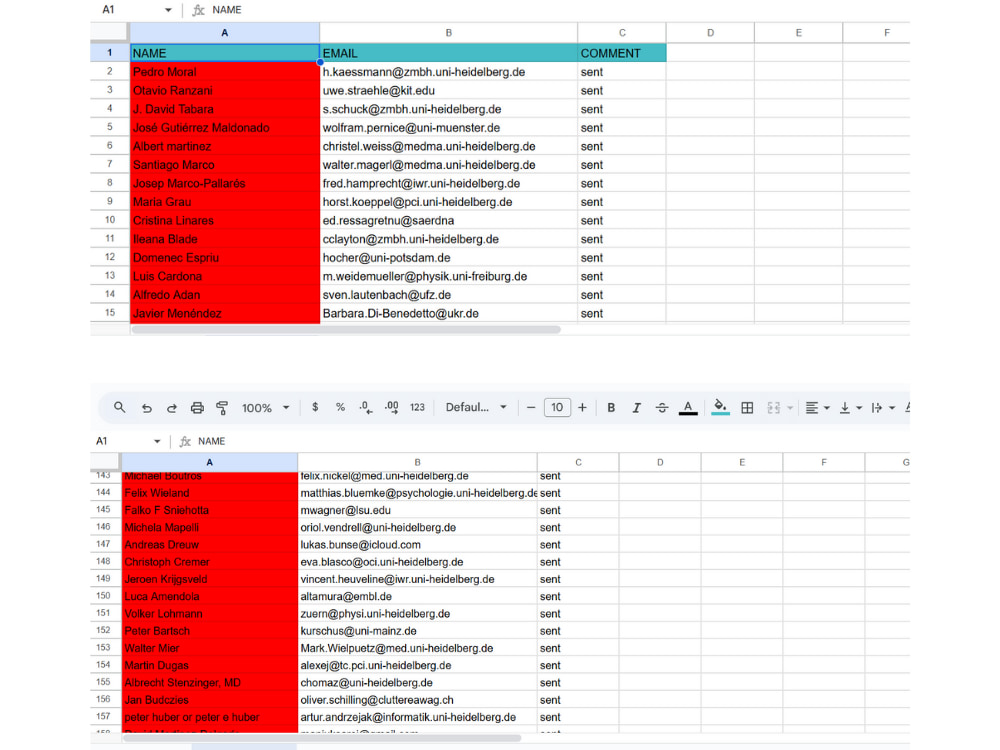Toggle bold formatting

pyautogui.click(x=611, y=408)
